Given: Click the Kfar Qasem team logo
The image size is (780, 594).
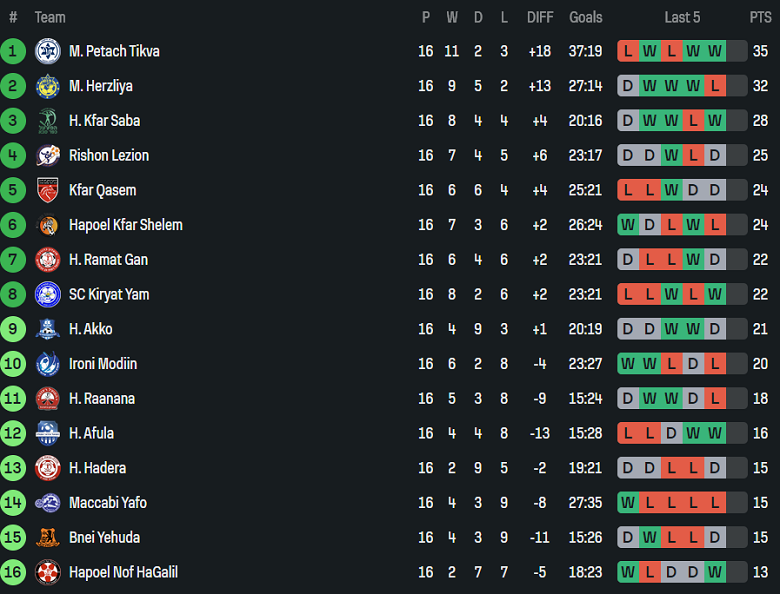Looking at the screenshot, I should pos(48,190).
